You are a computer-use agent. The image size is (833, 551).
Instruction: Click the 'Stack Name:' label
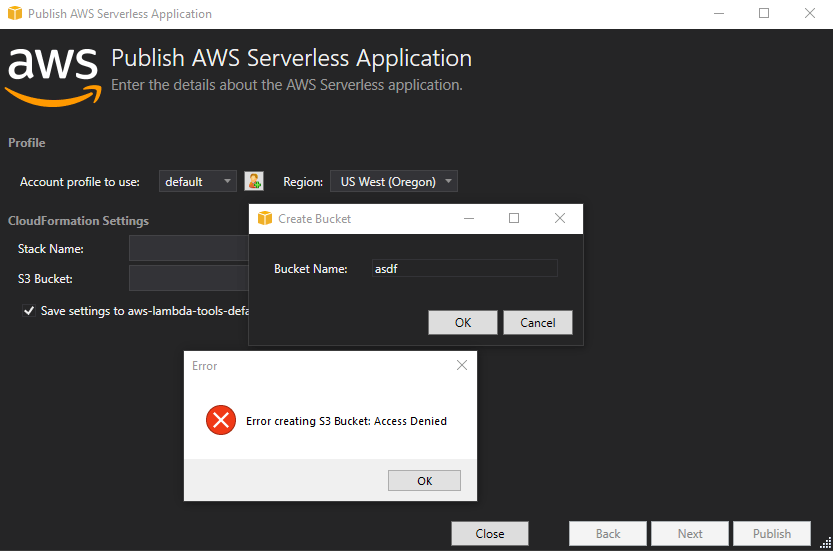click(50, 249)
